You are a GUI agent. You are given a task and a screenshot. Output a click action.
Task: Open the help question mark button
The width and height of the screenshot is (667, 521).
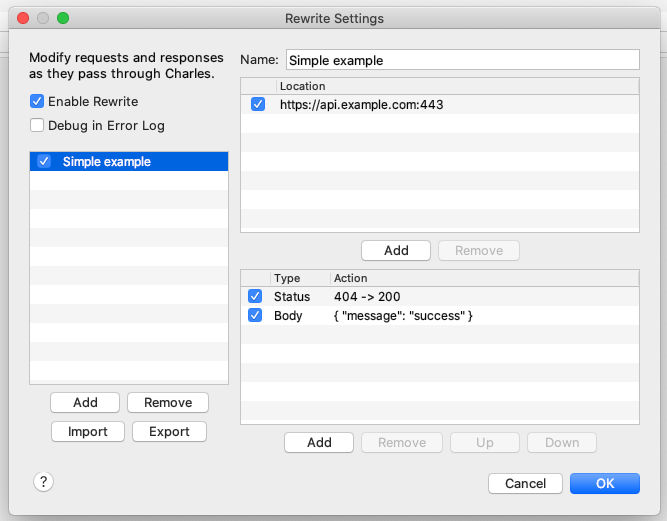(x=43, y=482)
